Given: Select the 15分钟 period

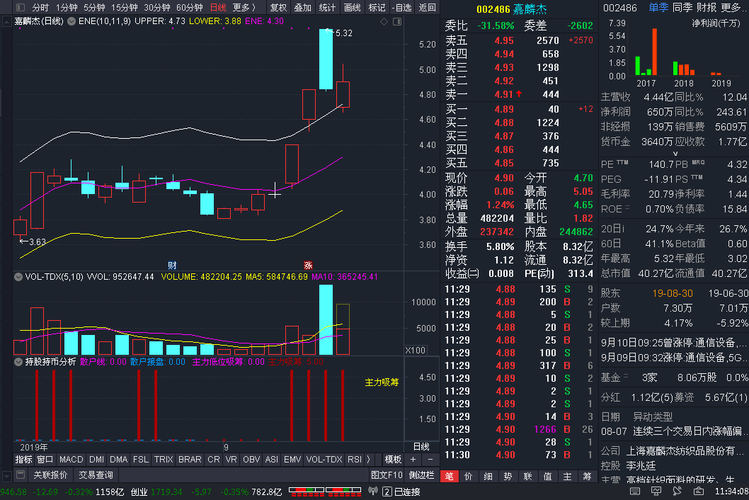Looking at the screenshot, I should 124,7.
